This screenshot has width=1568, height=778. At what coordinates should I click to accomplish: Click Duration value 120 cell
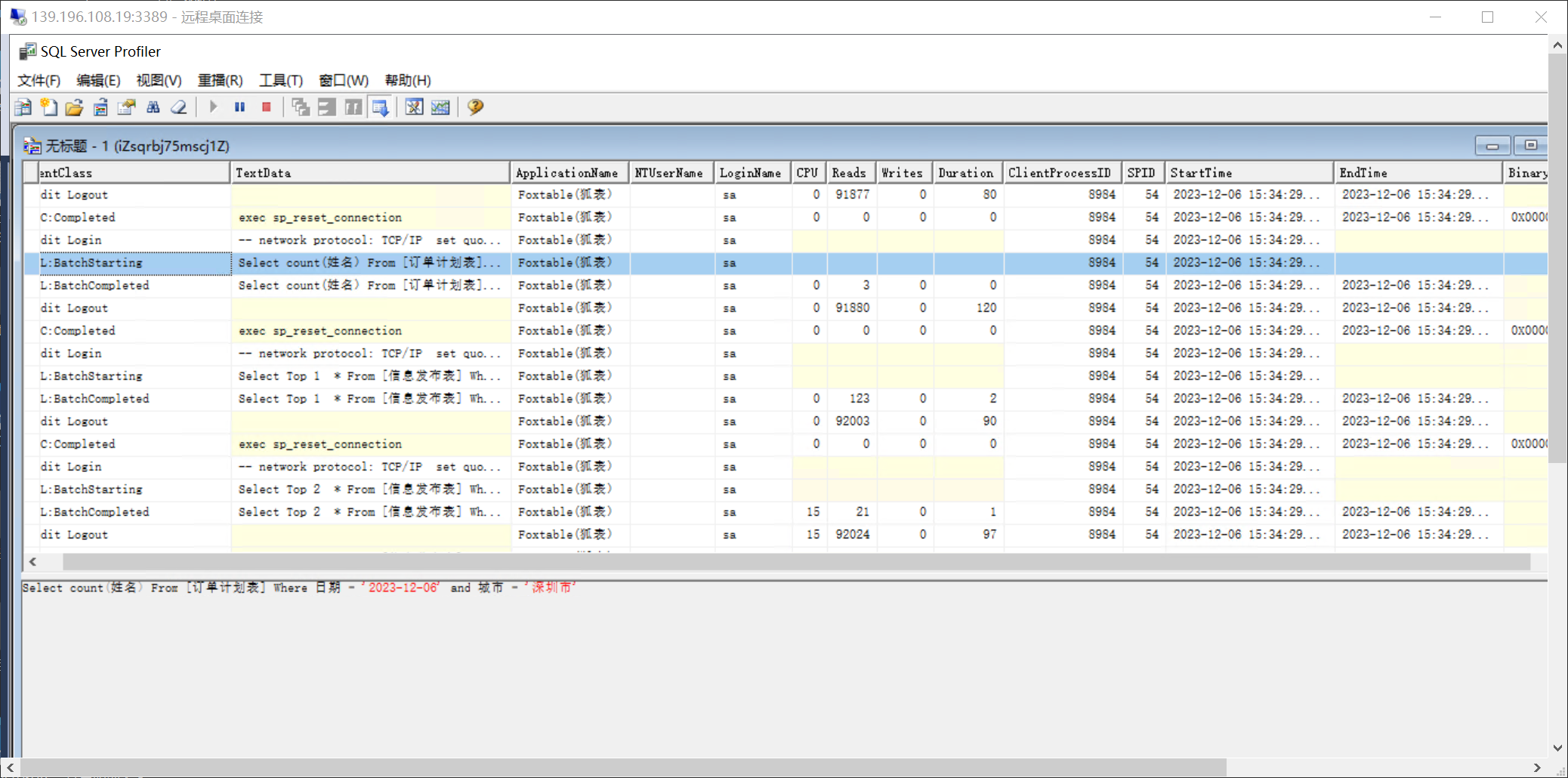(968, 308)
